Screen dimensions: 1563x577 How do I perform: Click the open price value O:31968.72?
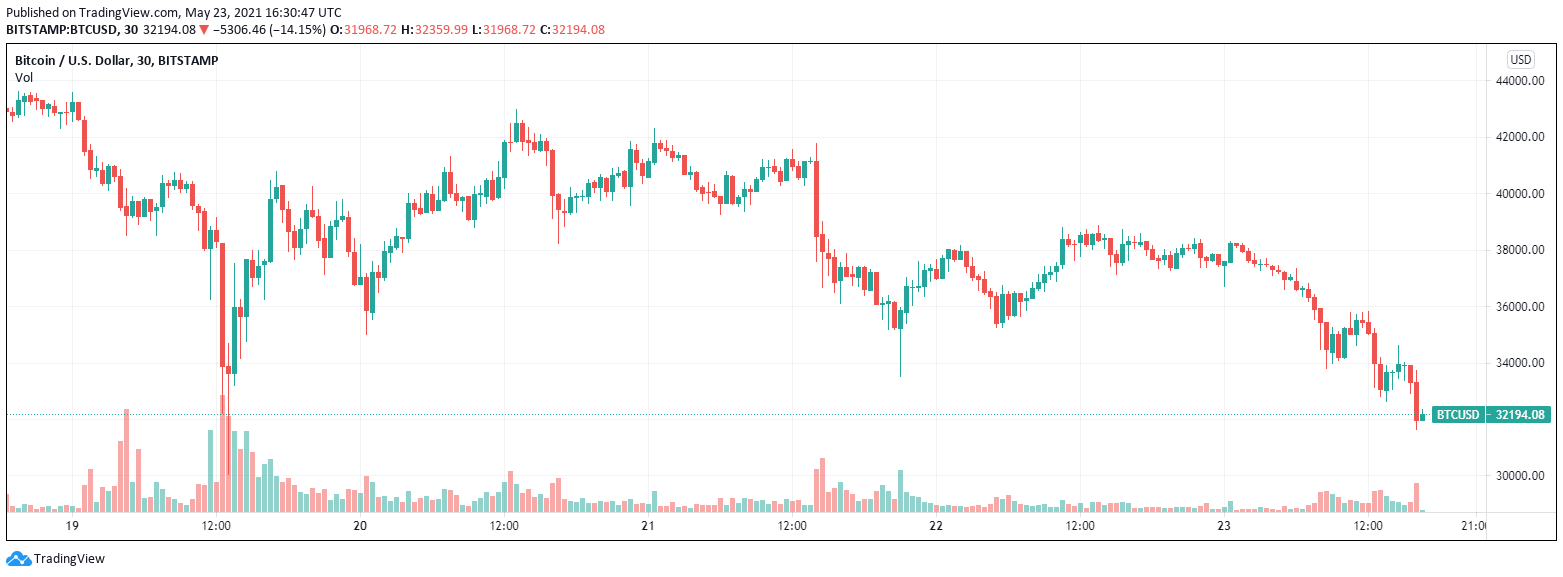point(369,30)
